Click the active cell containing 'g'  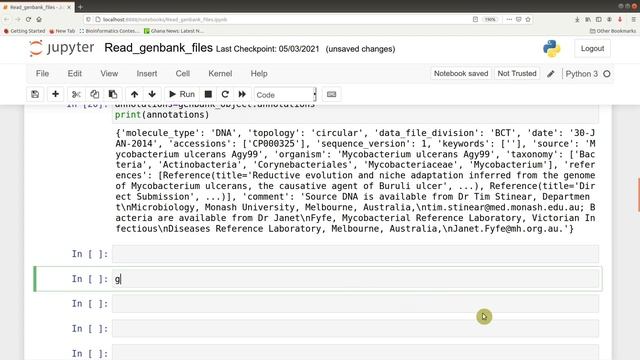[356, 279]
